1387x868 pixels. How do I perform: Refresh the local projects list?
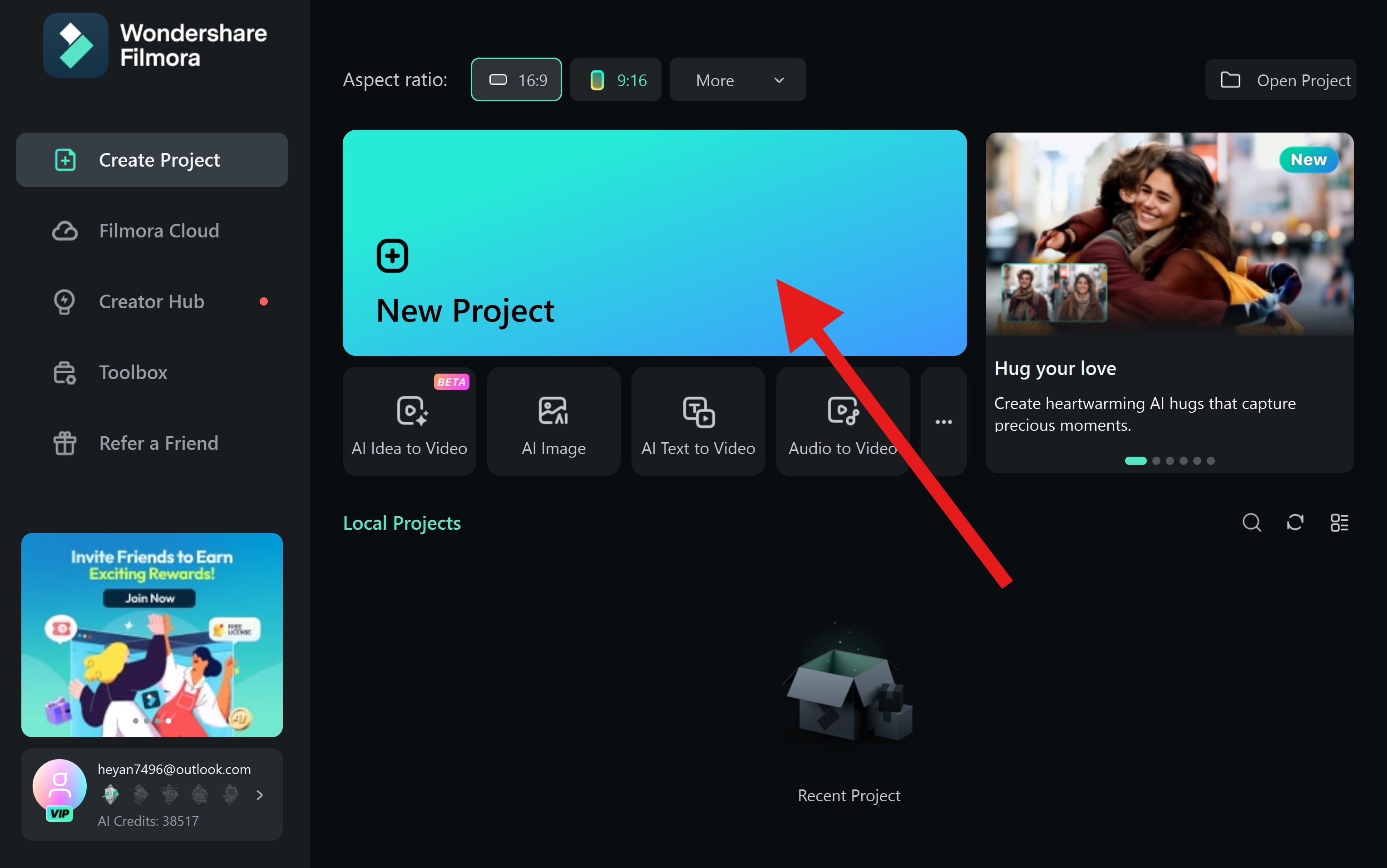pyautogui.click(x=1295, y=523)
